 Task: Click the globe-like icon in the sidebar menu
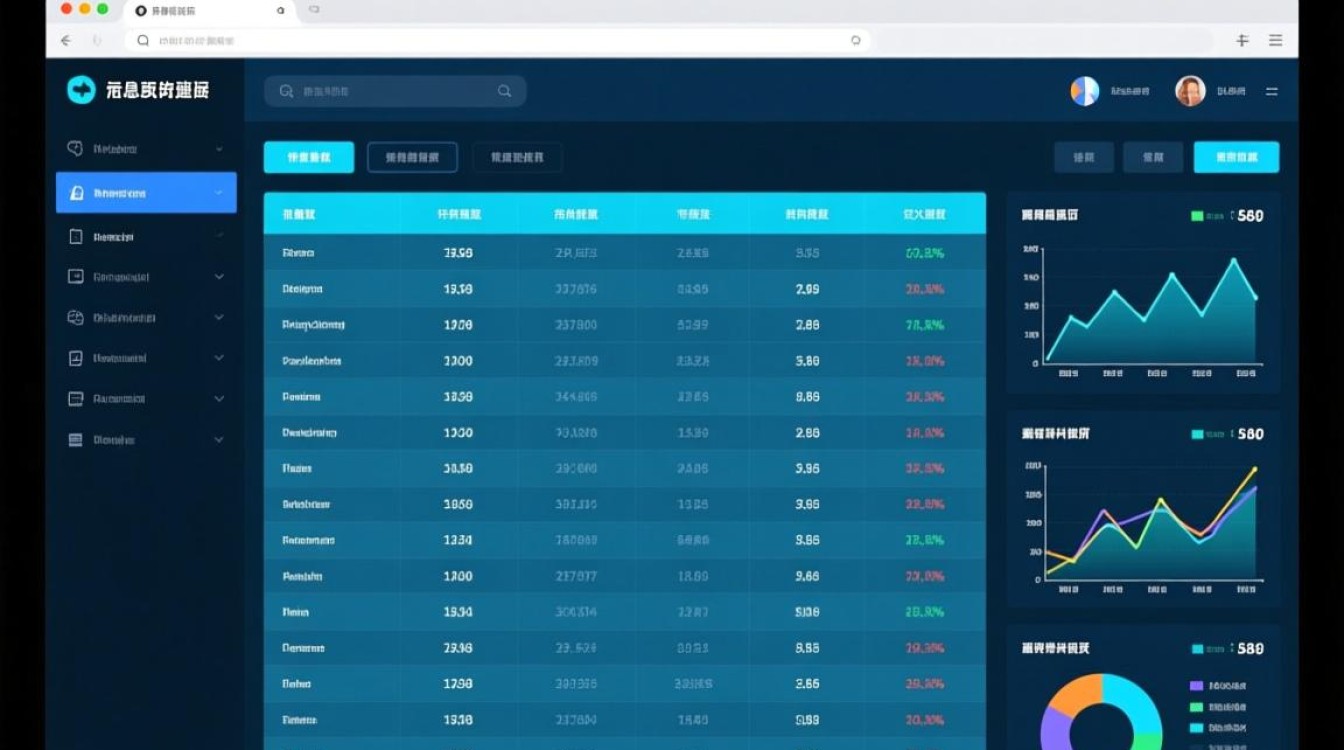[75, 317]
